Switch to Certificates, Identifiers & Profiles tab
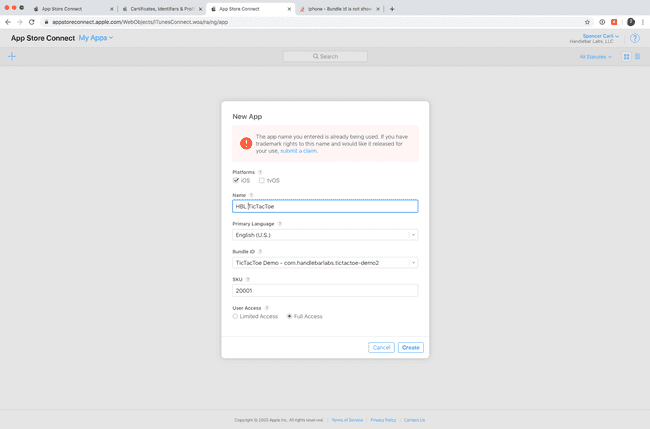The height and width of the screenshot is (429, 650). pyautogui.click(x=162, y=9)
